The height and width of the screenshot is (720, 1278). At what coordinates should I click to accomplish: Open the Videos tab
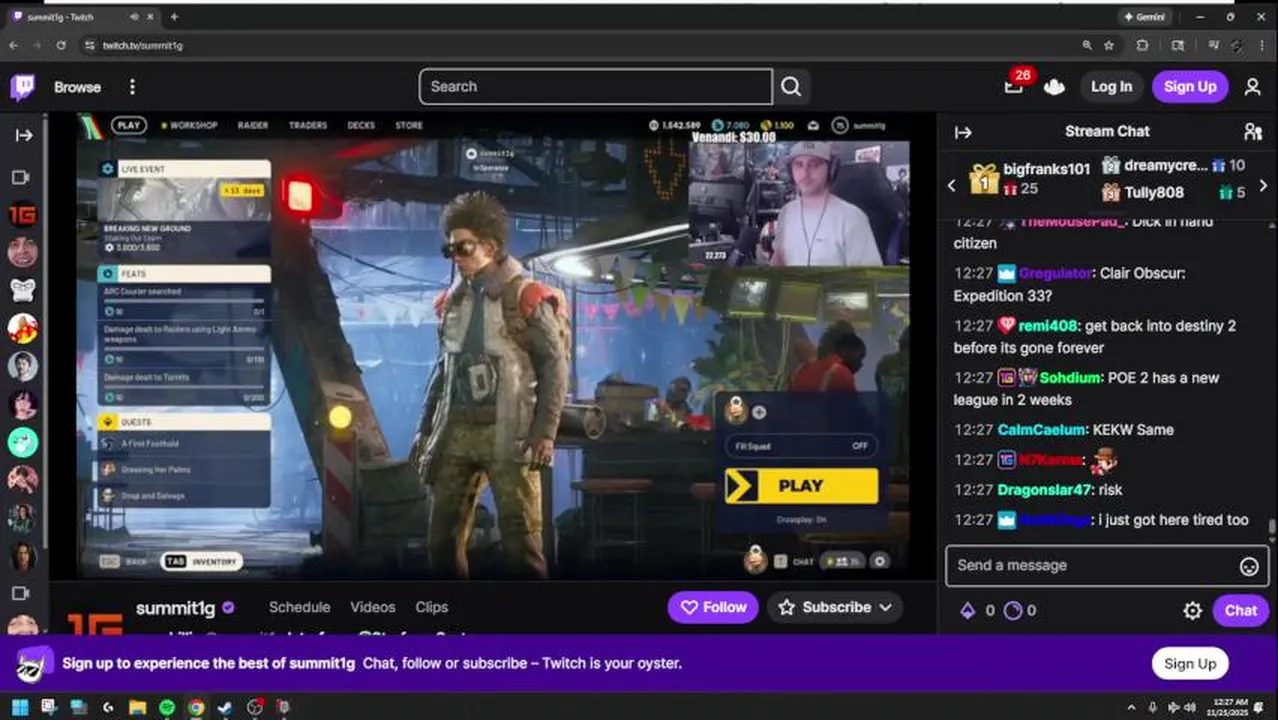(x=373, y=607)
